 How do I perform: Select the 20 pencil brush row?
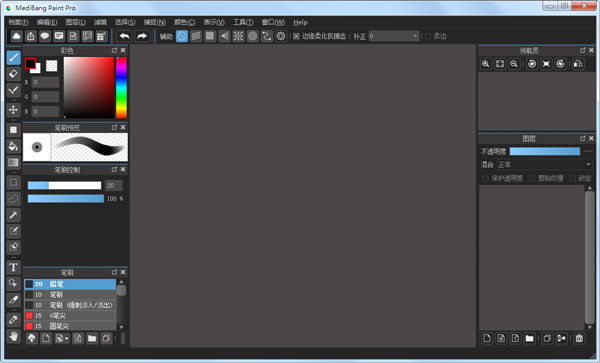tap(70, 284)
